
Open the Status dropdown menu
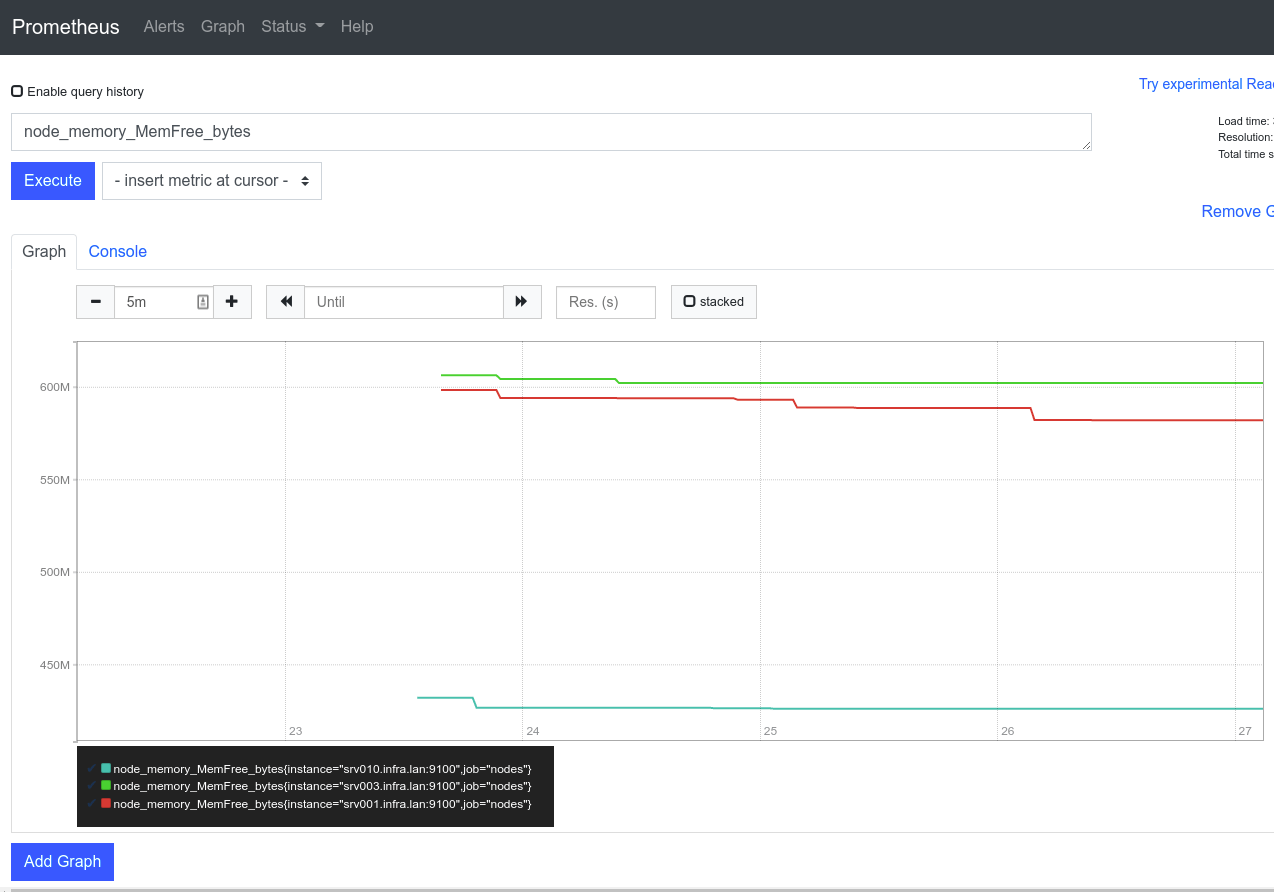pyautogui.click(x=291, y=26)
